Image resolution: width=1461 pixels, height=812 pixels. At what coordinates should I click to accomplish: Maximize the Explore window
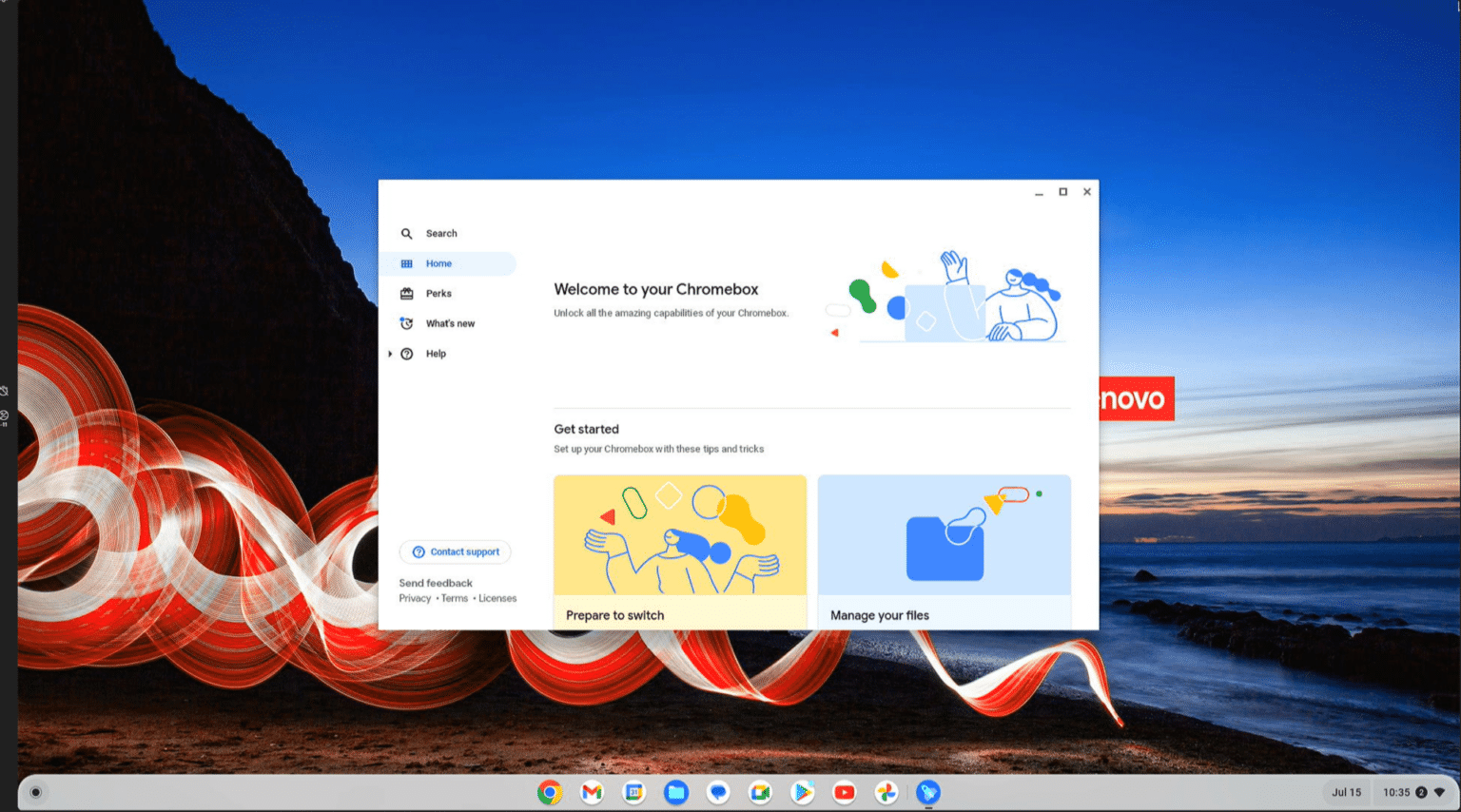point(1063,192)
